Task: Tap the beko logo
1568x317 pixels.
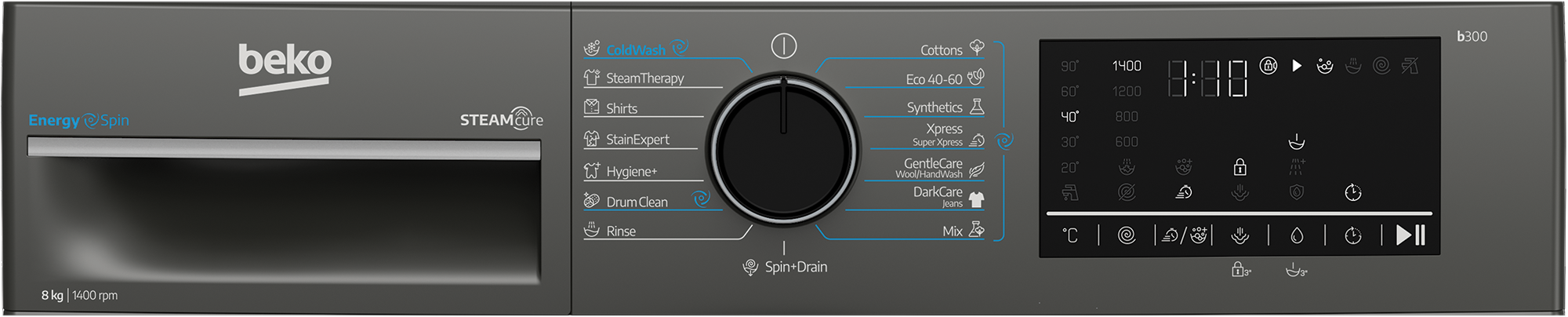Action: (x=285, y=69)
